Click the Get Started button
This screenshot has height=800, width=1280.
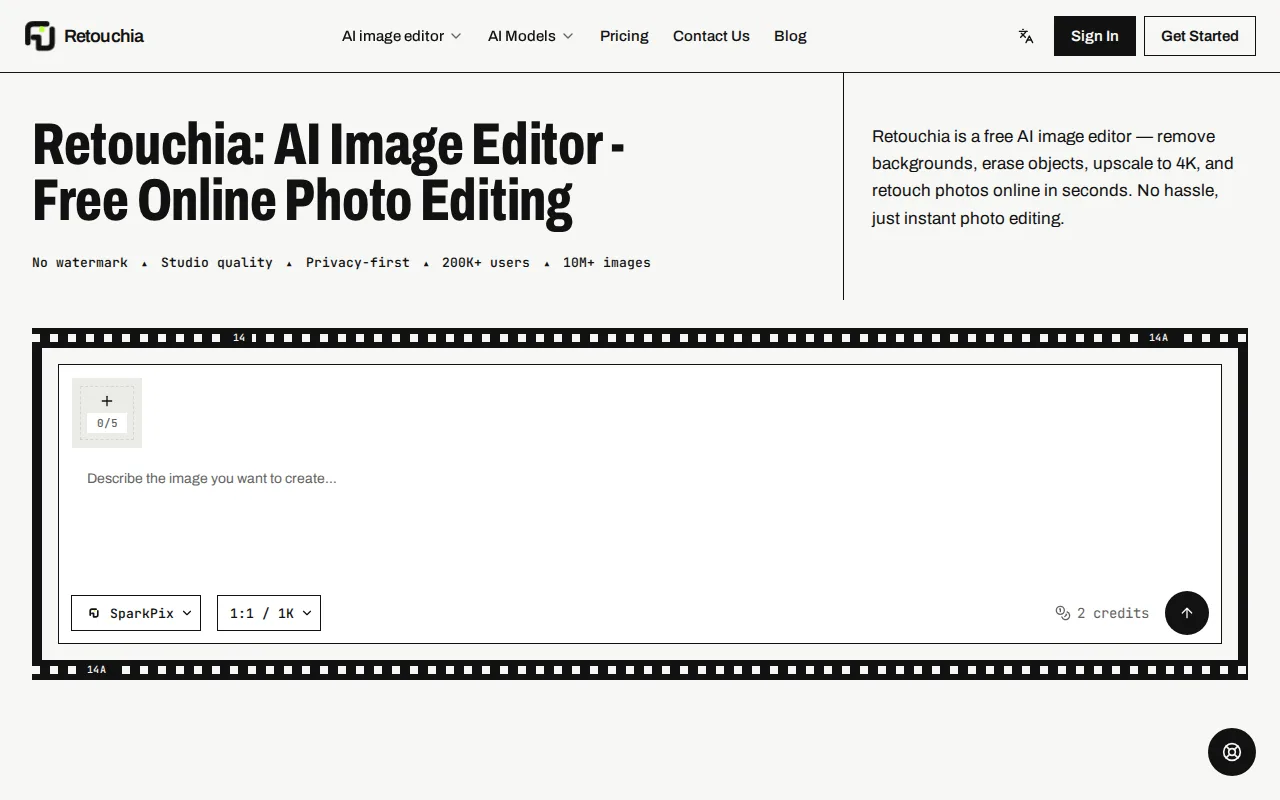coord(1200,36)
